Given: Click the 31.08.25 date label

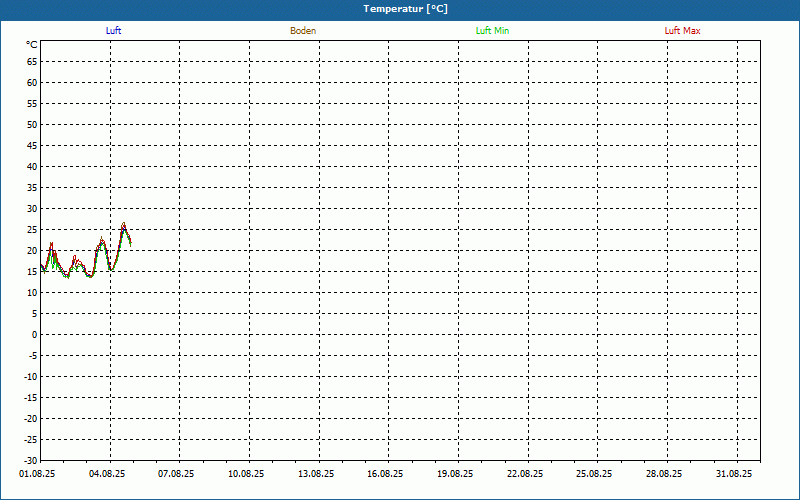Looking at the screenshot, I should pos(734,474).
